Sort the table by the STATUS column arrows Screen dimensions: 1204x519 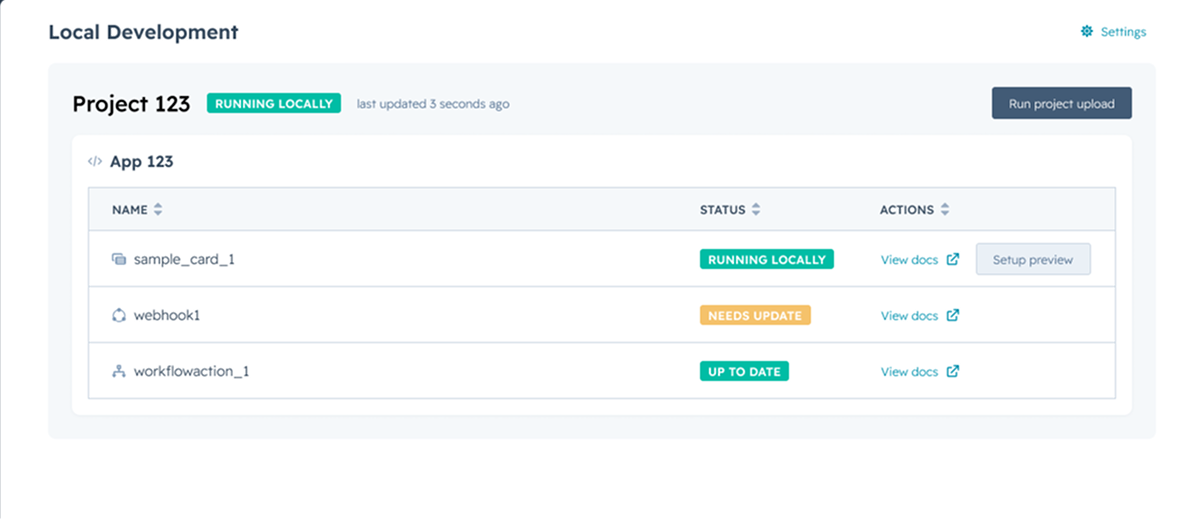pyautogui.click(x=756, y=210)
